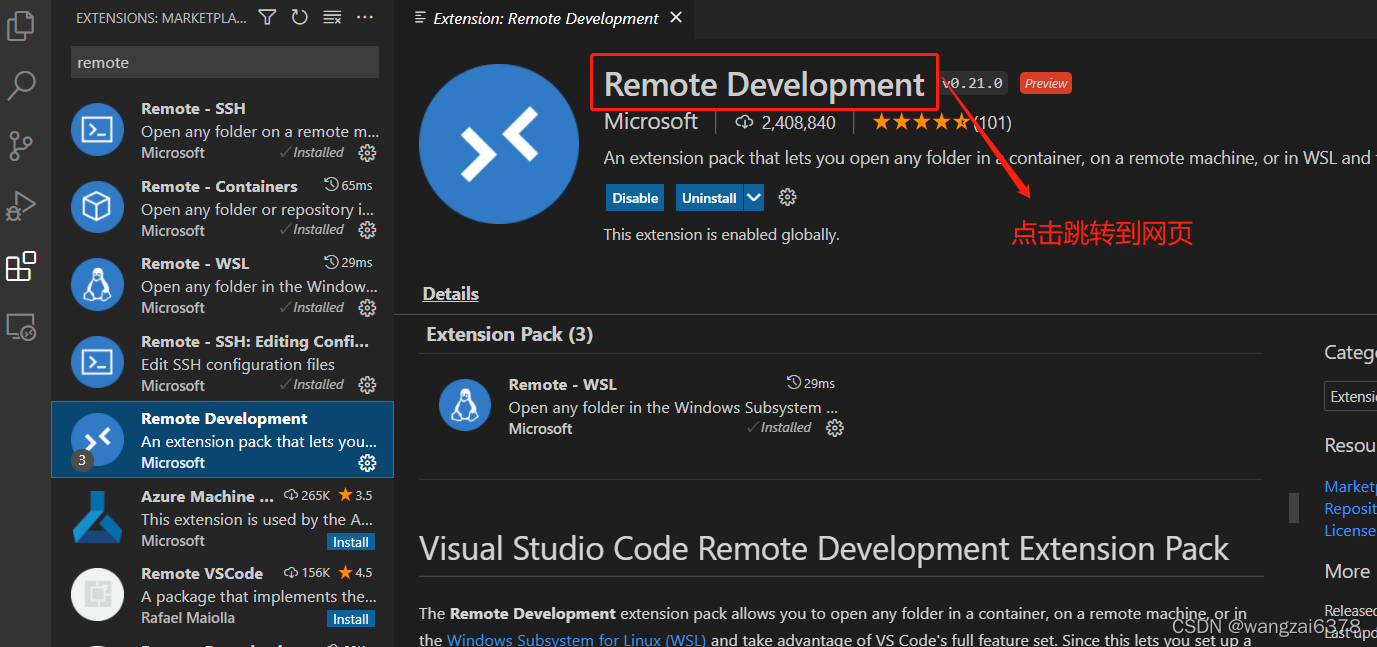The image size is (1377, 647).
Task: Click in the extensions search box
Action: coord(225,62)
